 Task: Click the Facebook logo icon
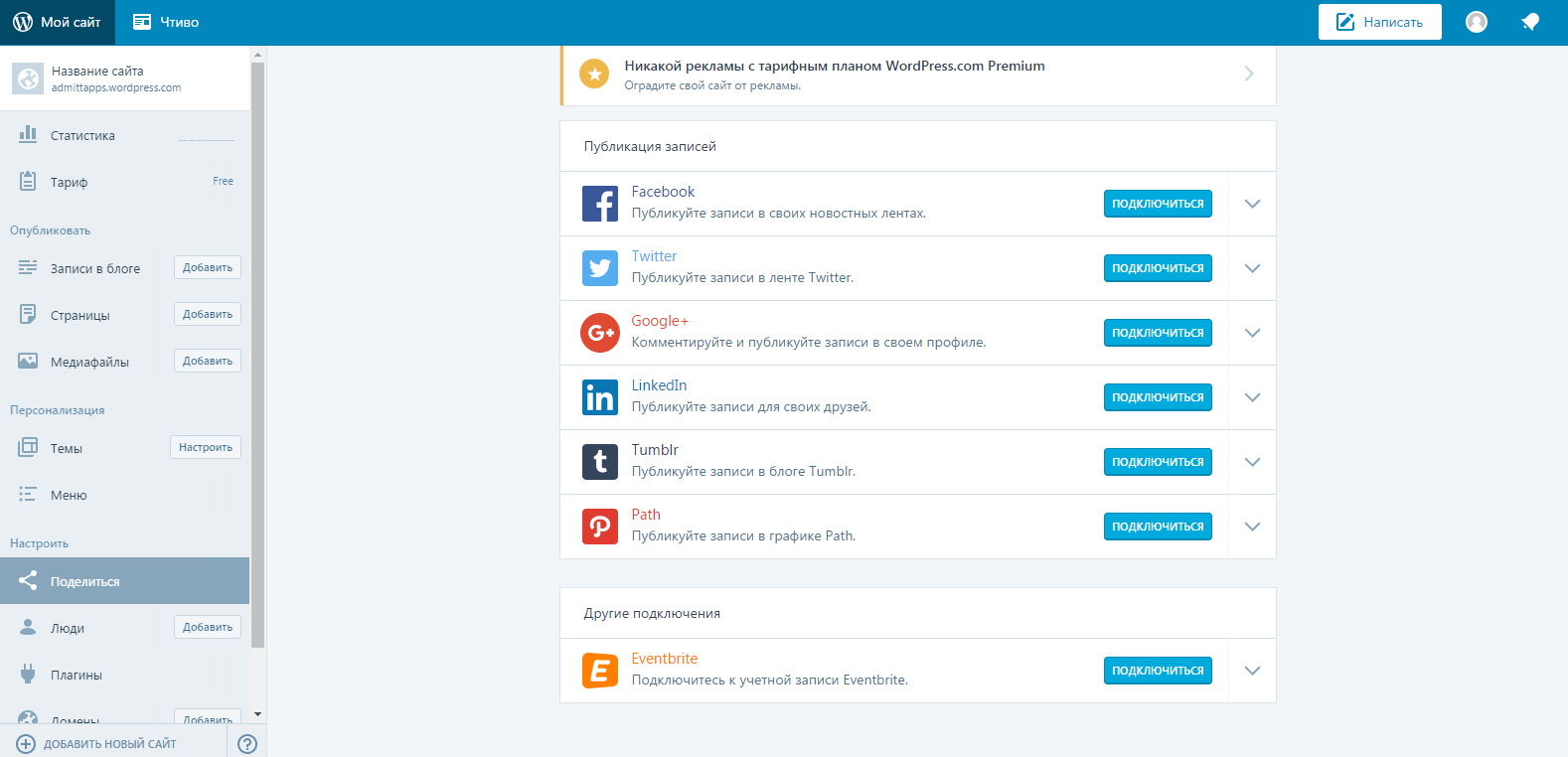(600, 204)
